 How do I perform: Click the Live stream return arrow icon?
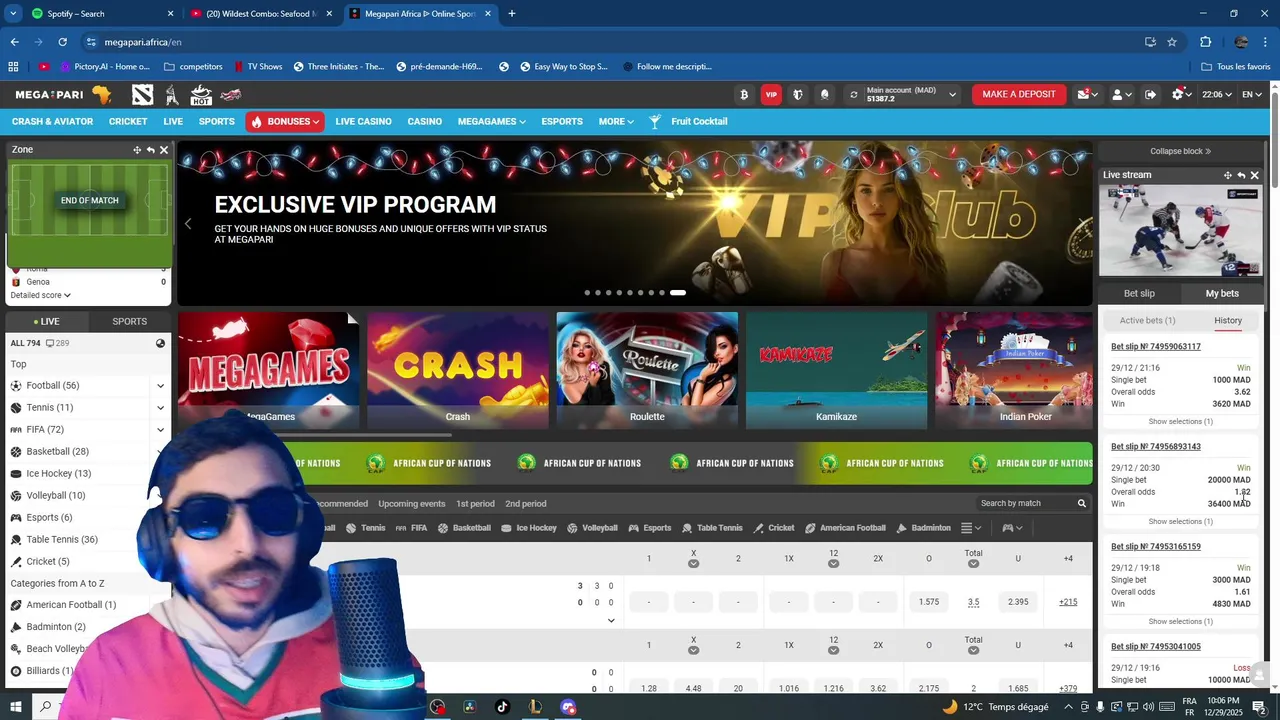(1241, 175)
